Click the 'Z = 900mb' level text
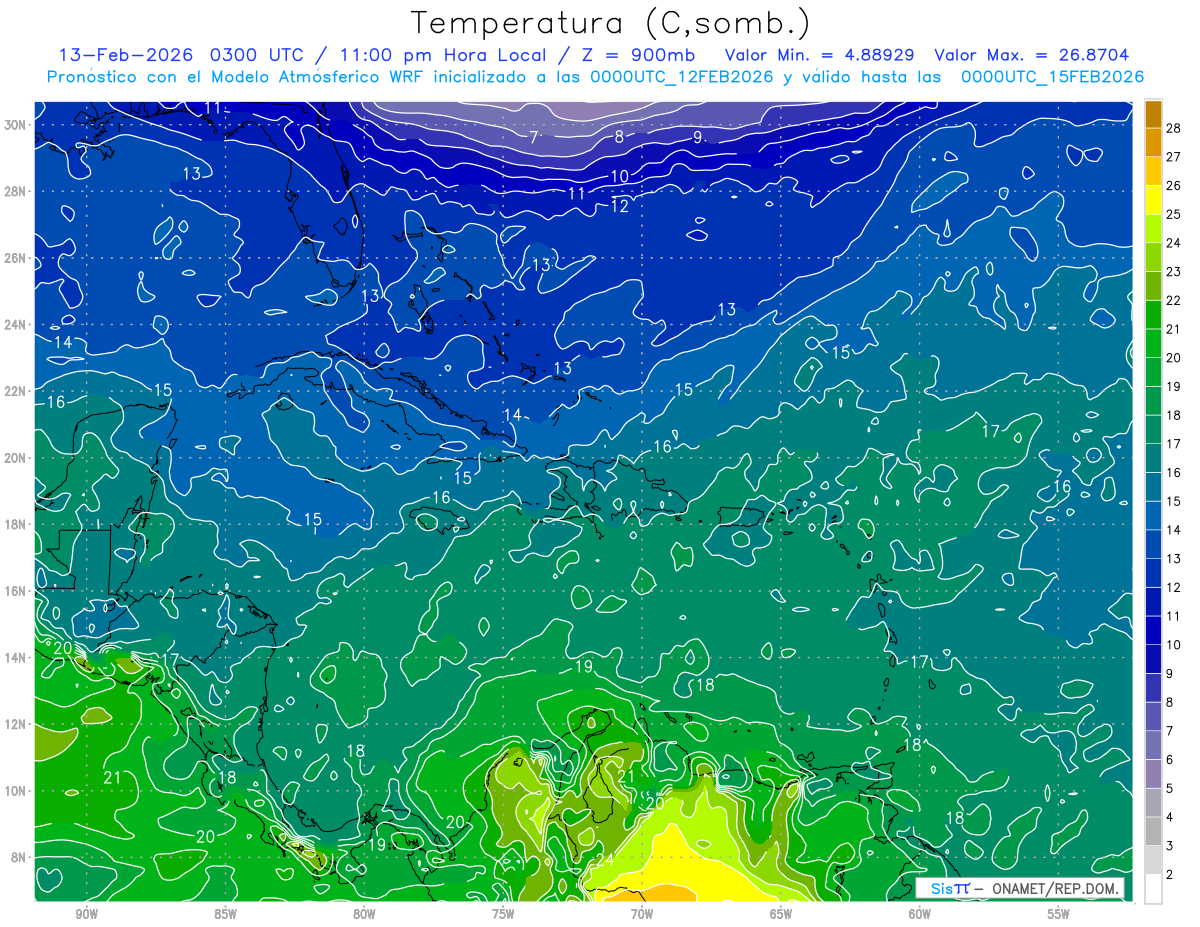This screenshot has height=927, width=1200. (640, 55)
